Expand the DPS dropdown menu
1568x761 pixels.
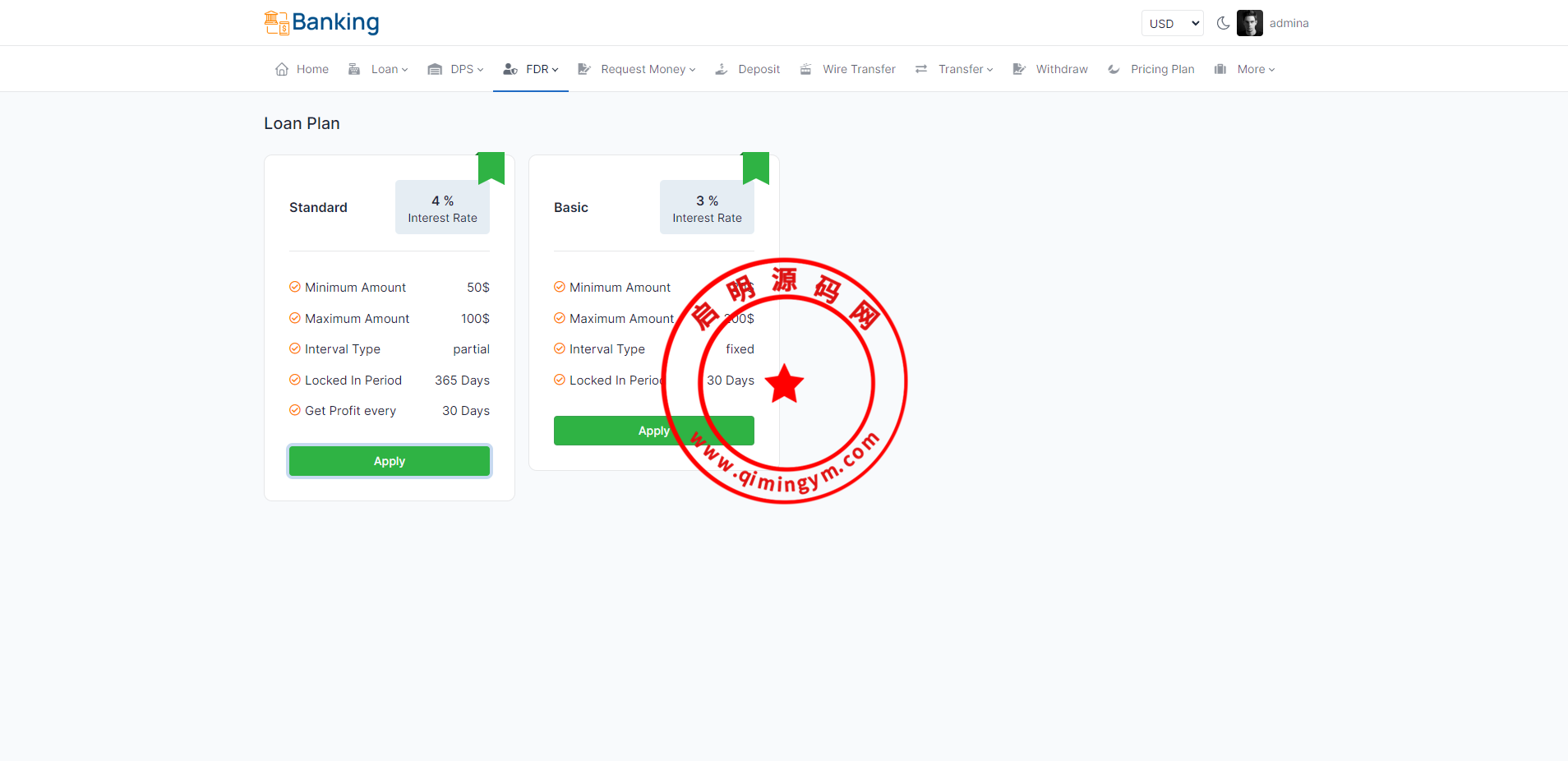coord(466,69)
